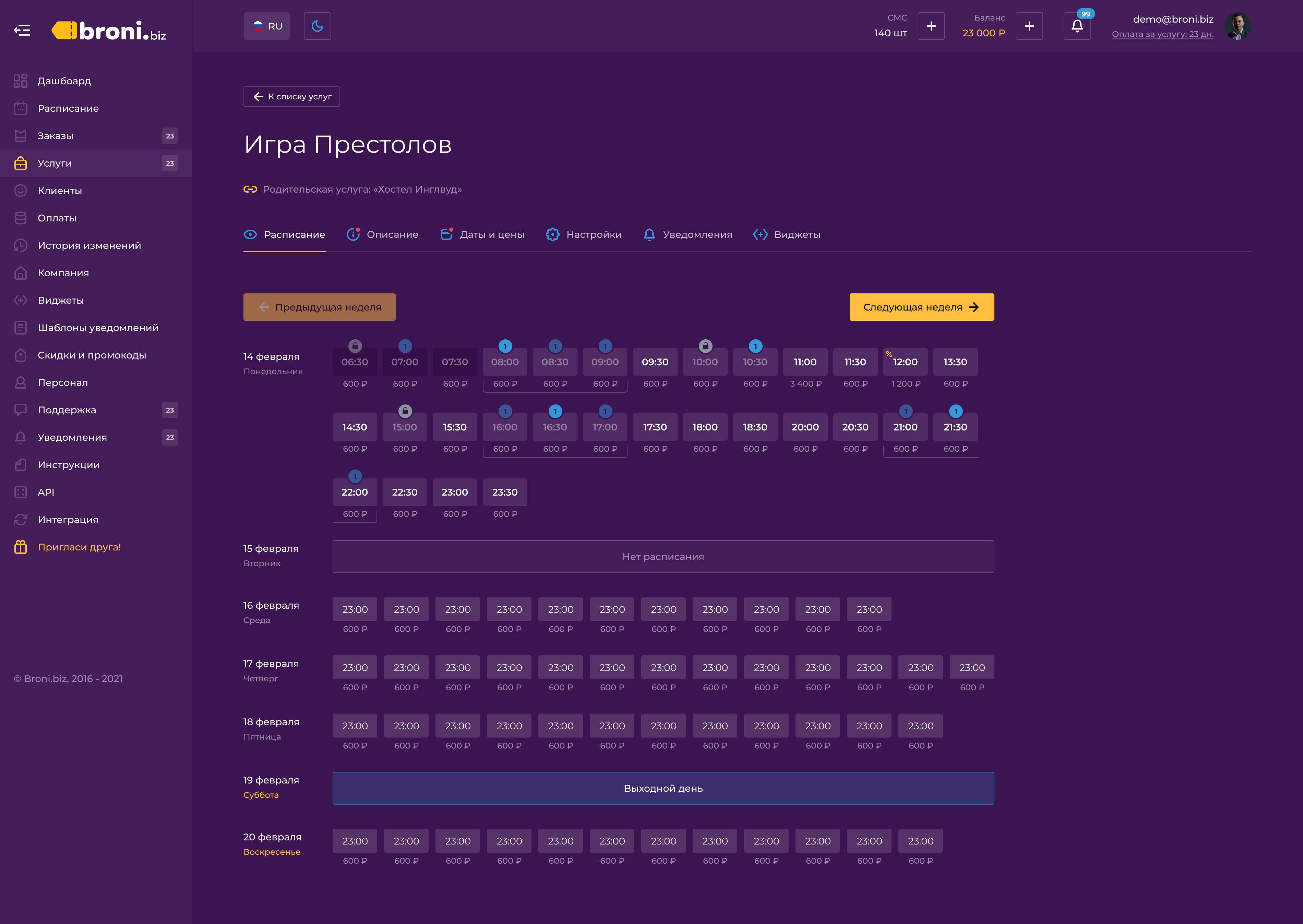Open notifications bell with 99 badge
The width and height of the screenshot is (1303, 924).
[1077, 26]
